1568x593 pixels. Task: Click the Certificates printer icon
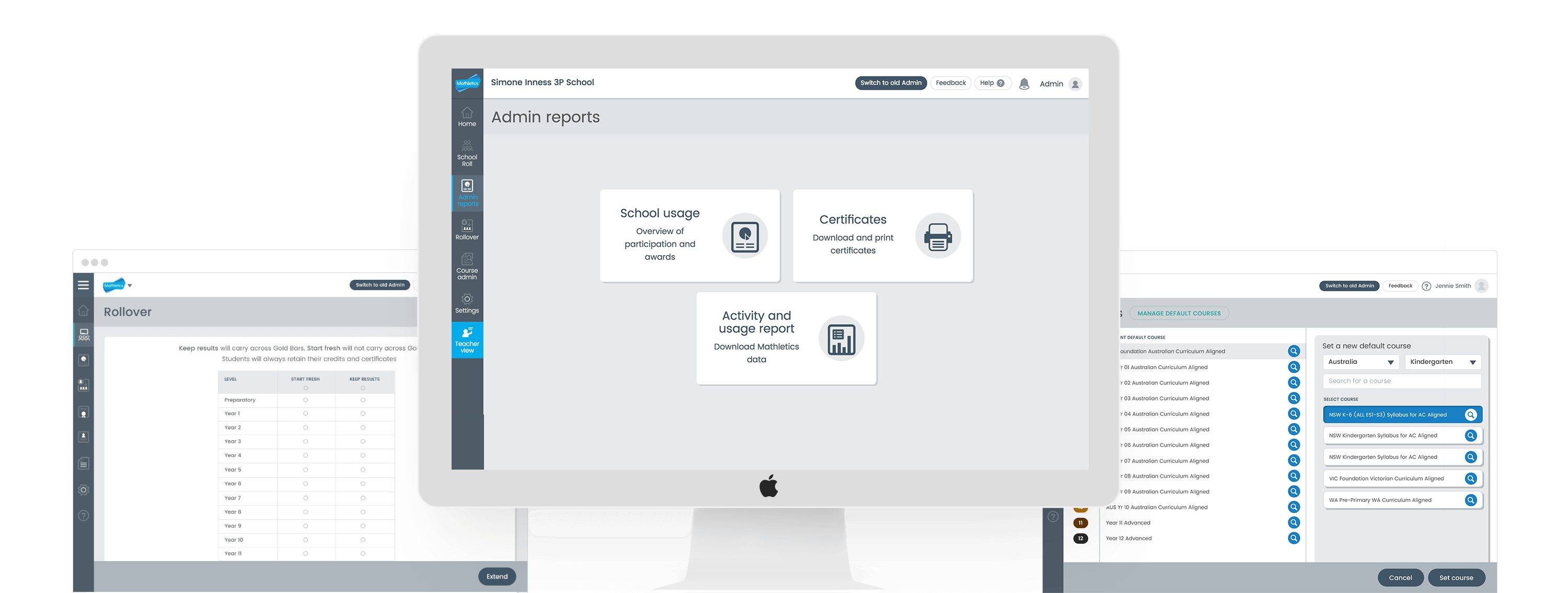pos(938,236)
